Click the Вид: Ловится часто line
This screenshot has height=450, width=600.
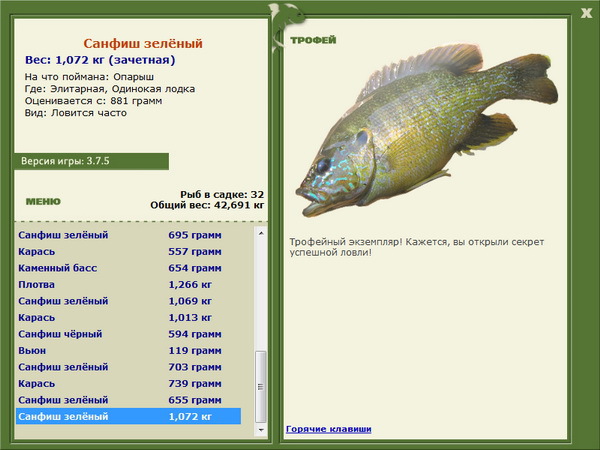coord(76,113)
